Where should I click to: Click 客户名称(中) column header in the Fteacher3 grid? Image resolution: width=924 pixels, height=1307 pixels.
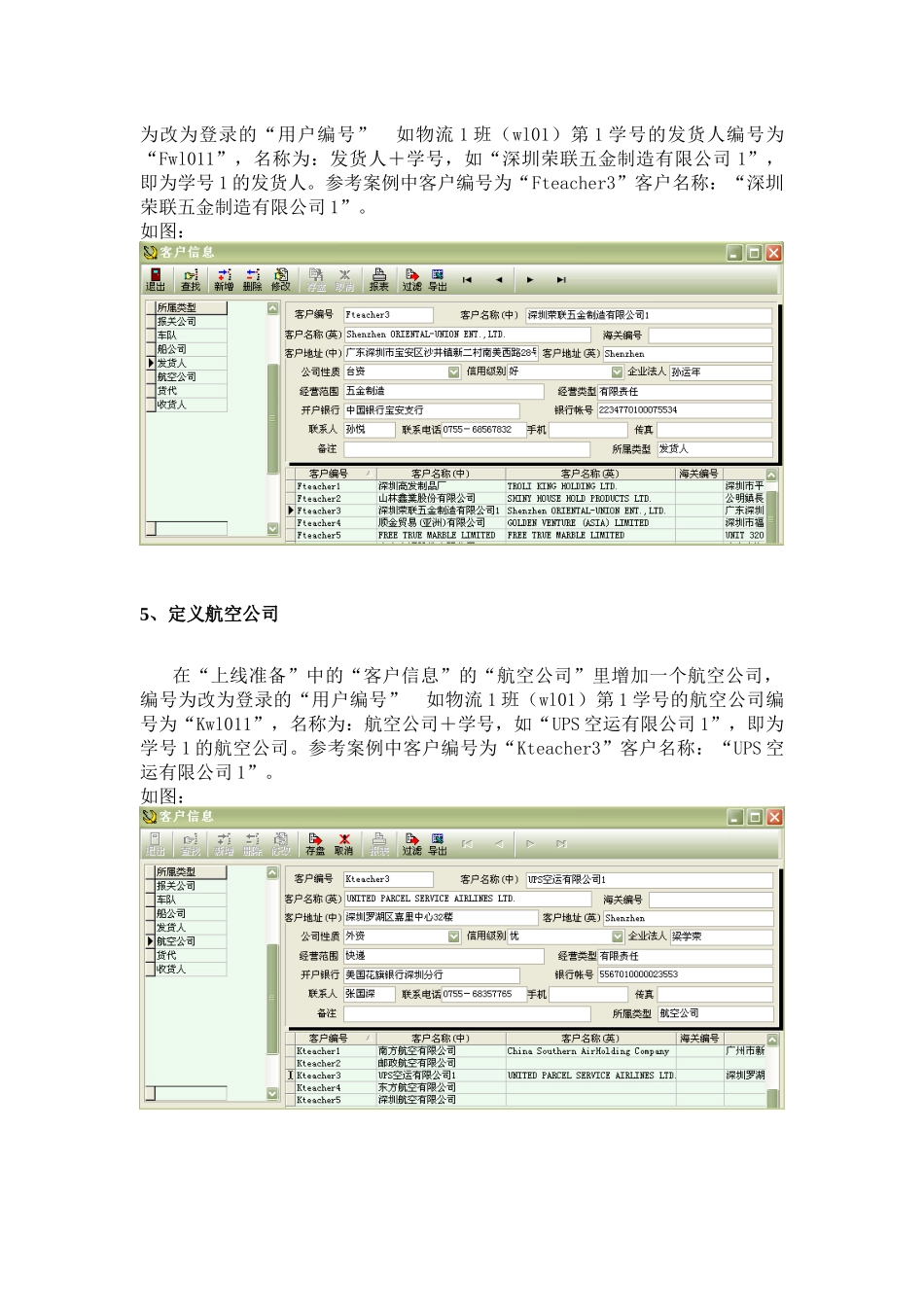(x=441, y=474)
